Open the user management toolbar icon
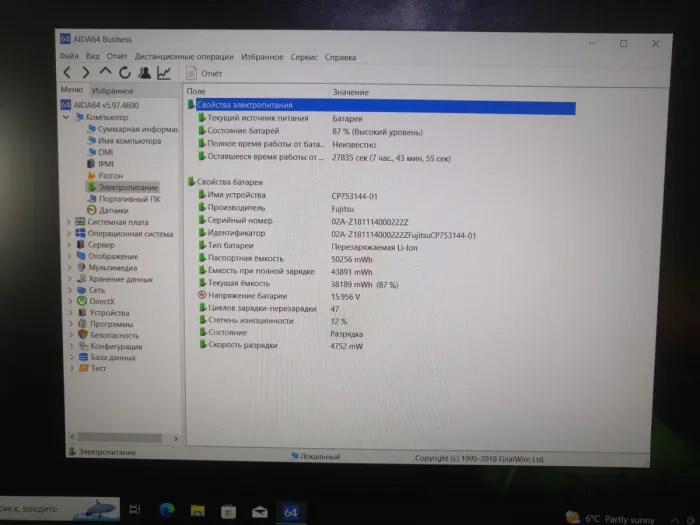This screenshot has height=525, width=700. (144, 73)
